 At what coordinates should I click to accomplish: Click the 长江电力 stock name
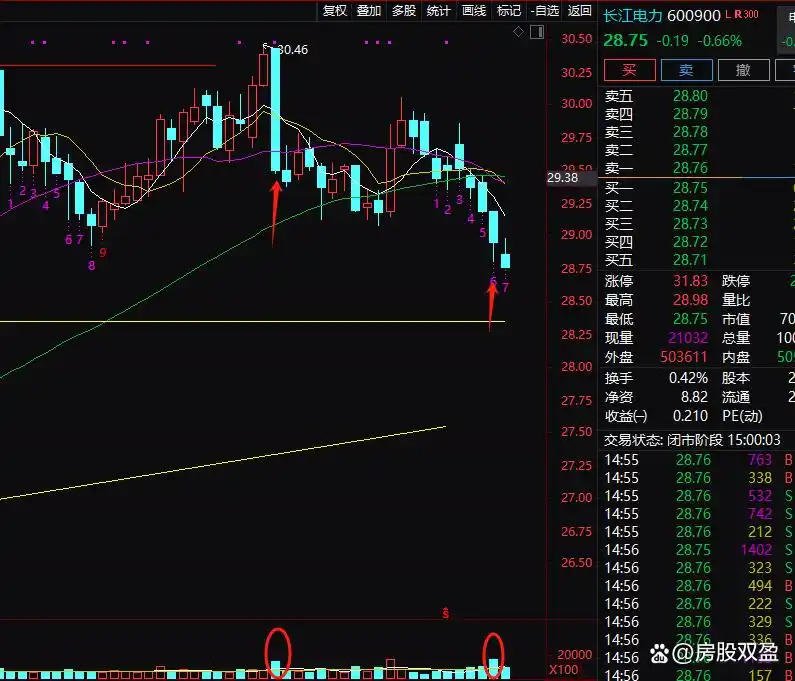(x=632, y=15)
